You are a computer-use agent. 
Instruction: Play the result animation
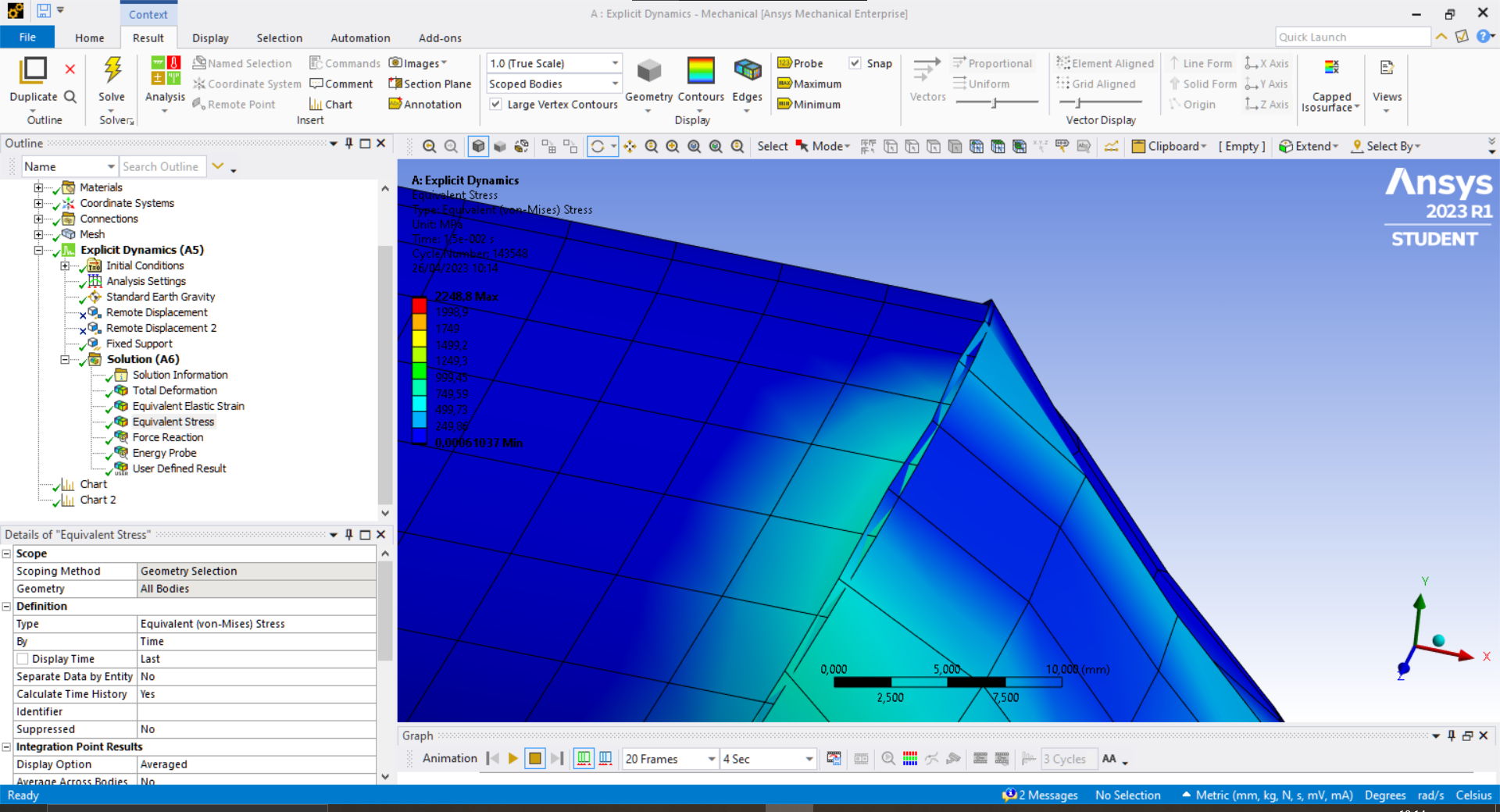click(513, 758)
